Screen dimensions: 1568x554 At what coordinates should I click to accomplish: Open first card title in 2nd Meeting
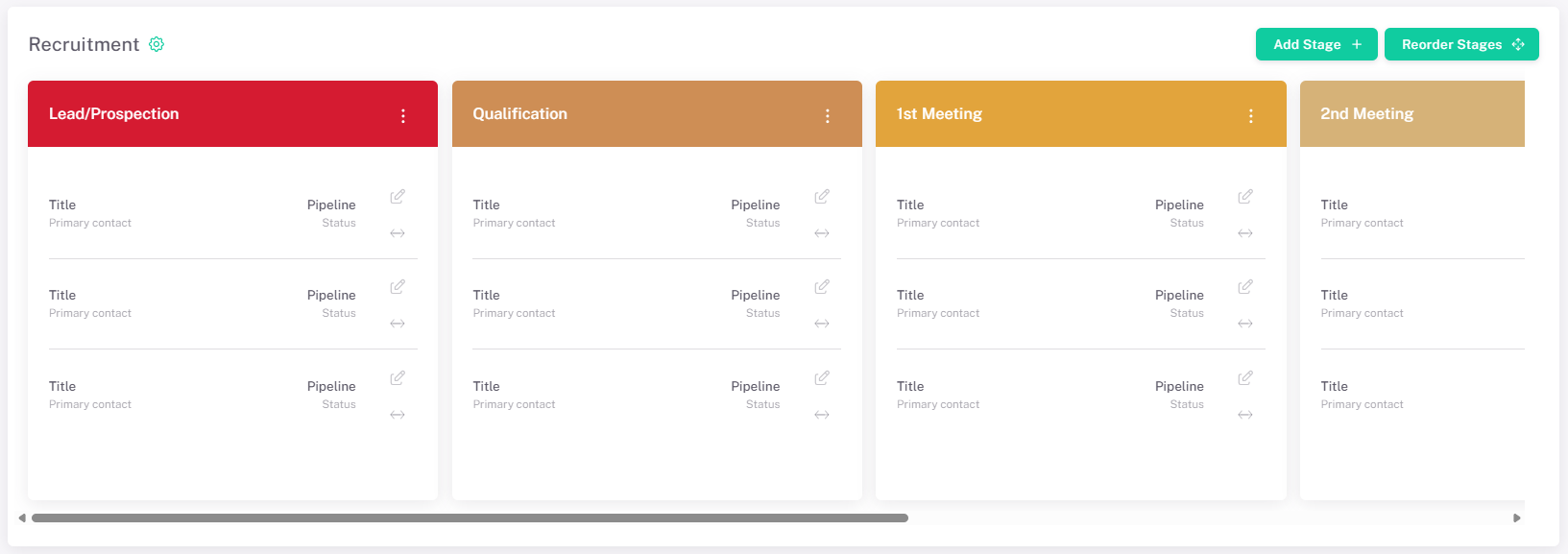(1334, 205)
